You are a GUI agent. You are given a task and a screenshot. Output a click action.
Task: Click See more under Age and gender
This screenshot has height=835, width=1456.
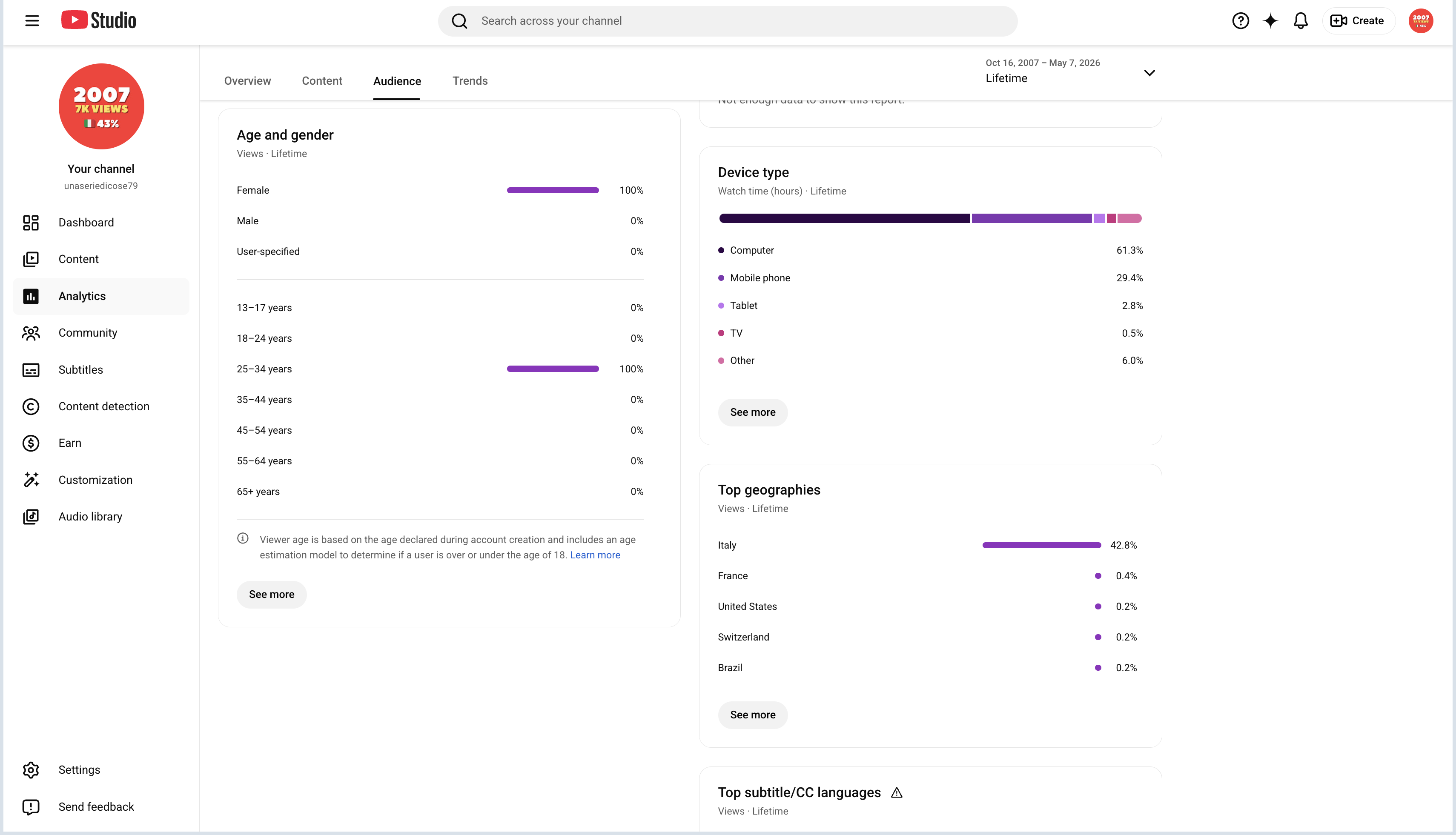[271, 595]
